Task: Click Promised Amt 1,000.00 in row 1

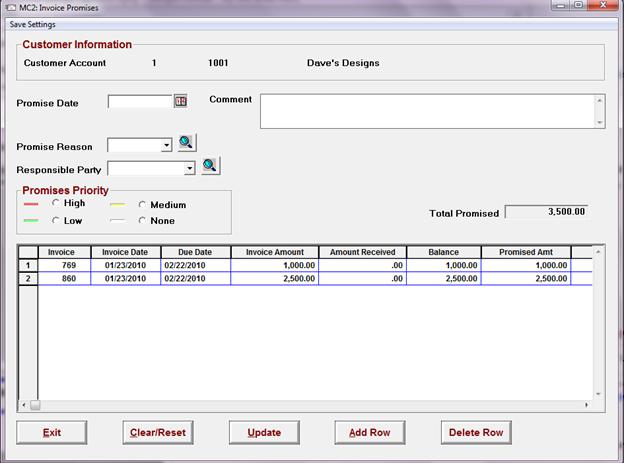Action: coord(526,265)
